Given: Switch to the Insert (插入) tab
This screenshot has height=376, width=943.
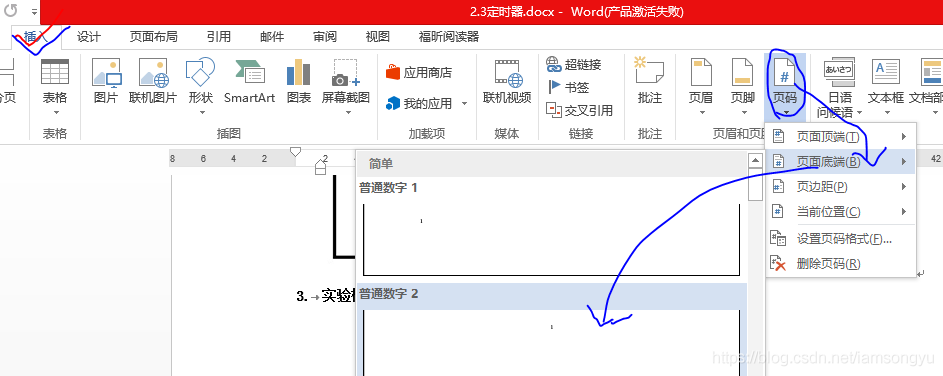Looking at the screenshot, I should click(35, 37).
